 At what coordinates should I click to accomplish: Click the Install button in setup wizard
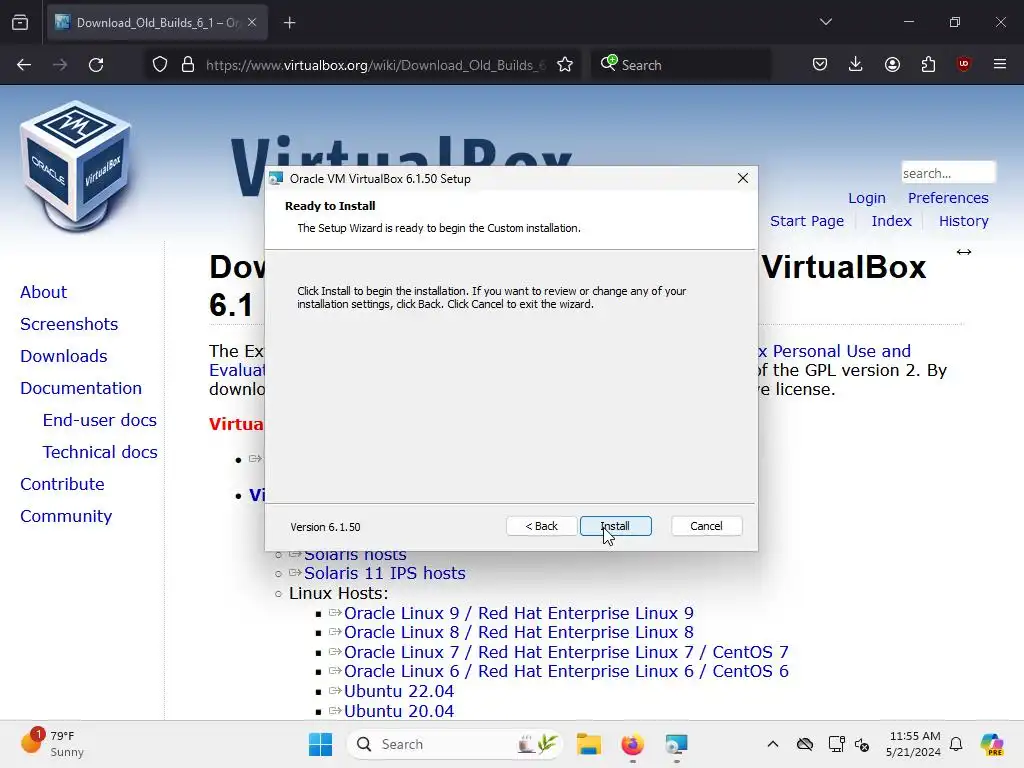[x=615, y=526]
